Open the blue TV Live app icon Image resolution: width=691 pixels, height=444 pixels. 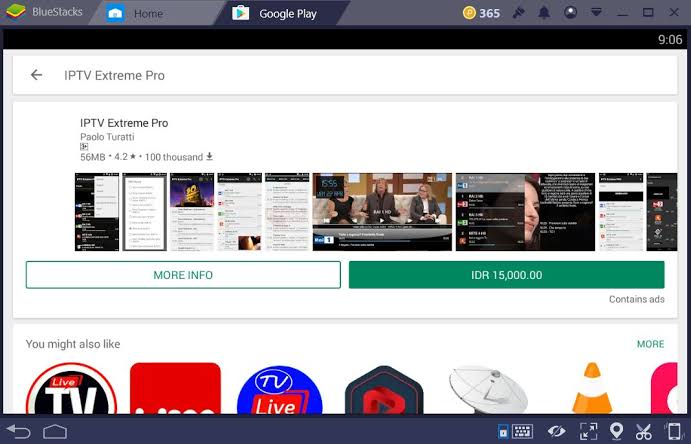coord(279,389)
